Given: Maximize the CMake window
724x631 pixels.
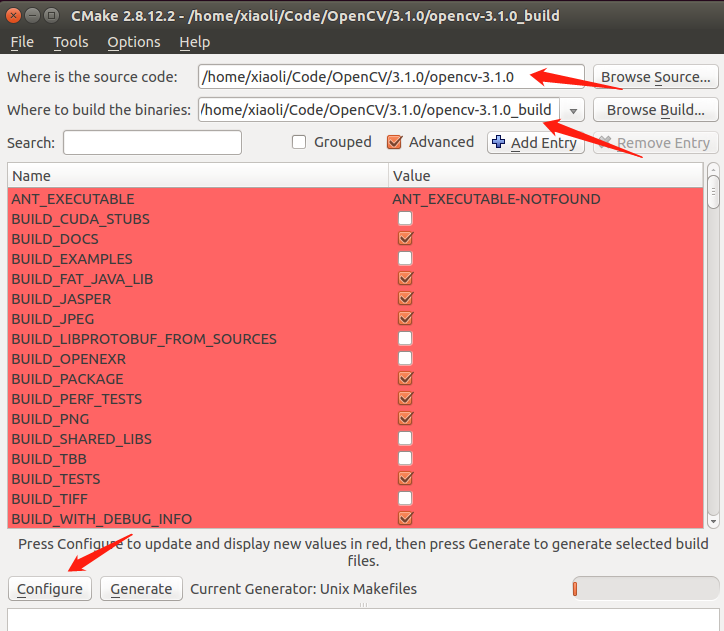Looking at the screenshot, I should pos(51,16).
